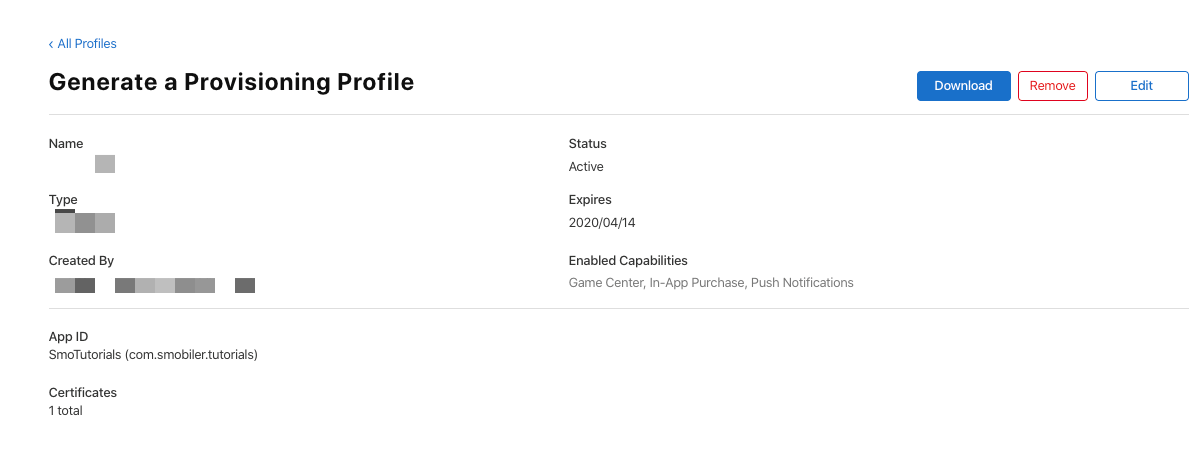
Task: Click the Certificates label
Action: coord(83,392)
